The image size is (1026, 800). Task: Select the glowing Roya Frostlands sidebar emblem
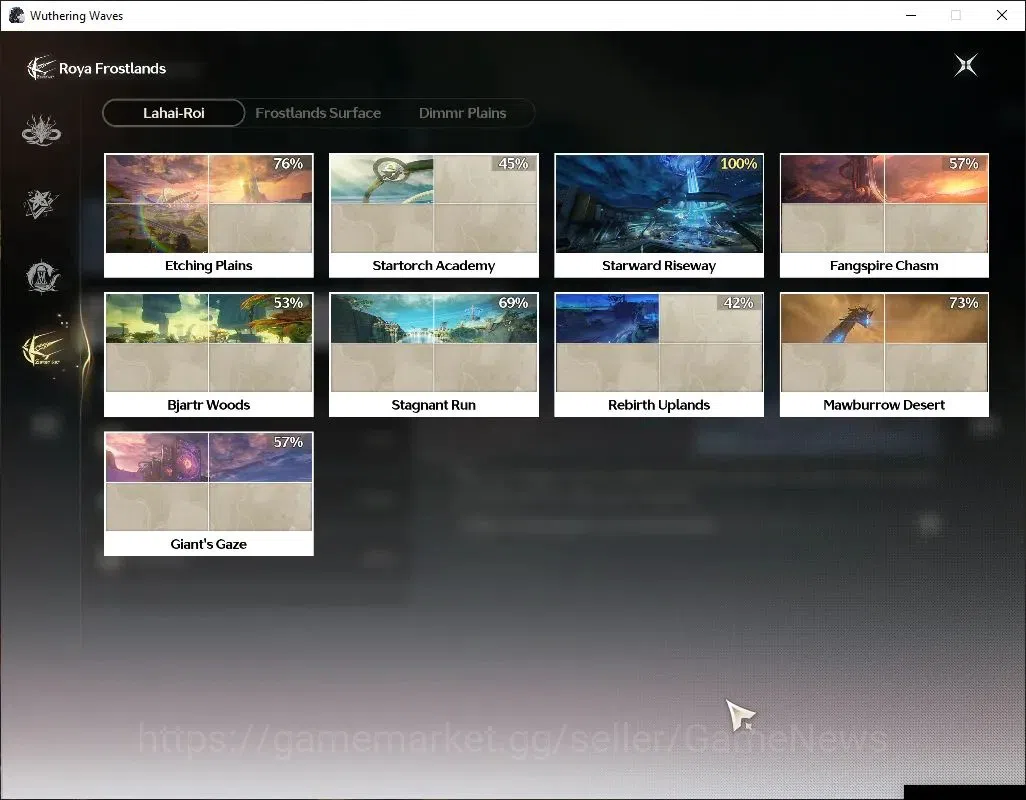43,349
